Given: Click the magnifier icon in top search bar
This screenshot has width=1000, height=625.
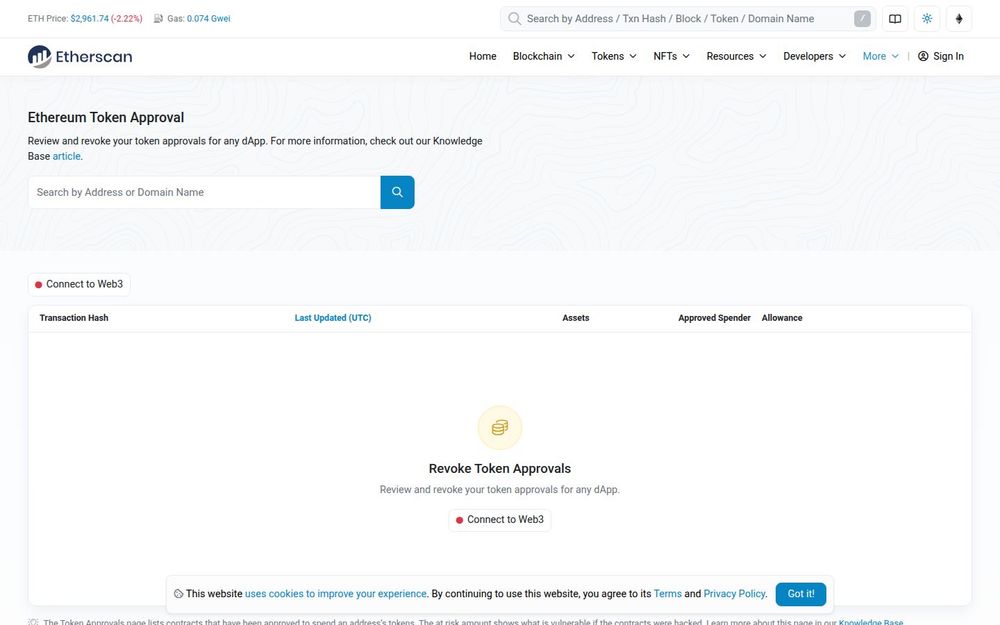Looking at the screenshot, I should pos(514,18).
